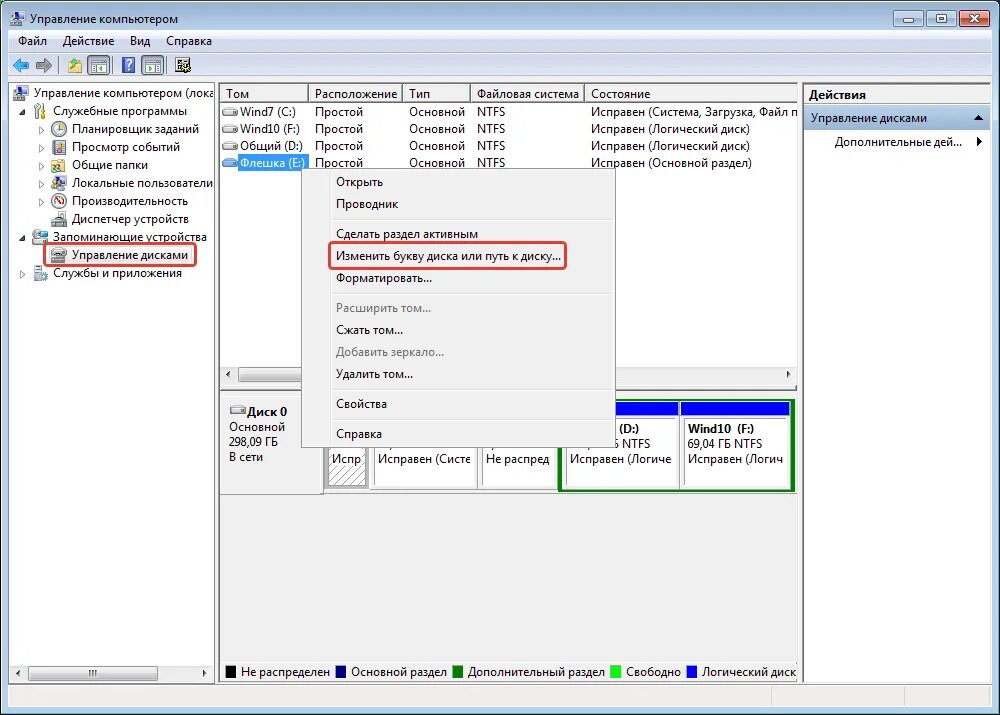
Task: Click the volume list horizontal scrollbar left arrow
Action: pos(229,374)
